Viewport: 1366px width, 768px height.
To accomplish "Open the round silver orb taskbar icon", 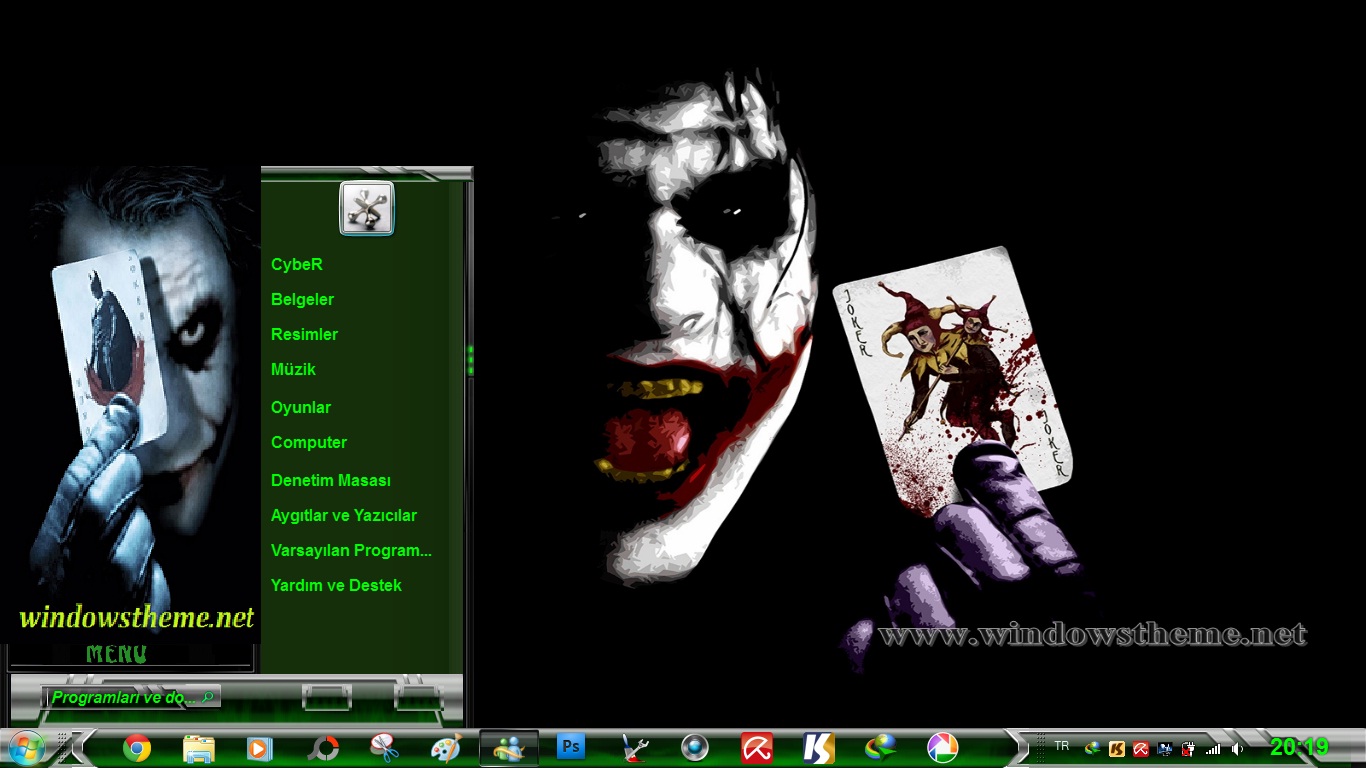I will [x=695, y=748].
